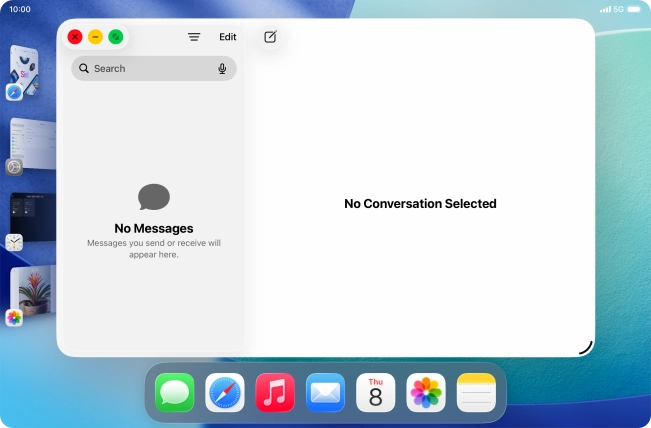Click the Safari compass icon in Stage Manager

[14, 92]
